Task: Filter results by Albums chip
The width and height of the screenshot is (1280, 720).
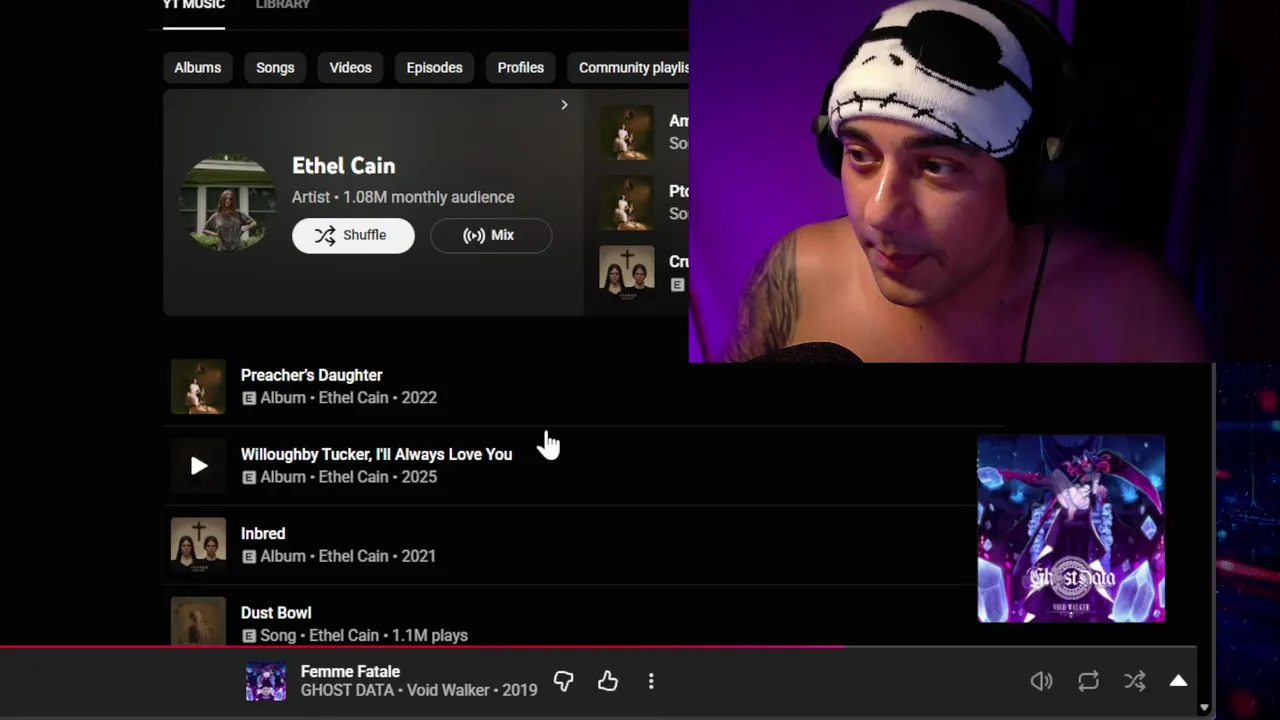Action: (197, 67)
